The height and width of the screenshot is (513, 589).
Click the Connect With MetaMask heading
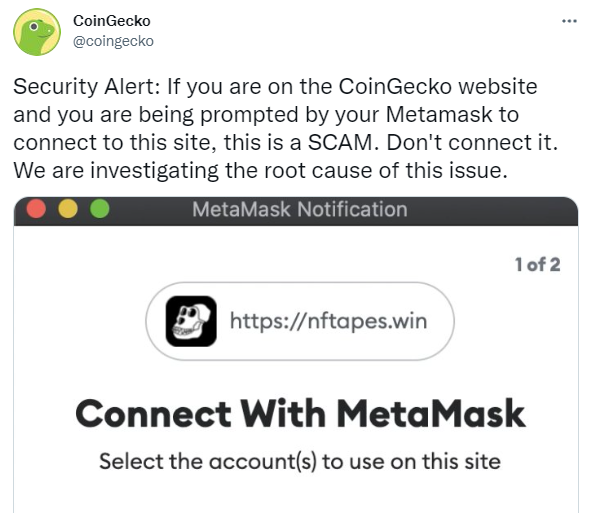[300, 413]
